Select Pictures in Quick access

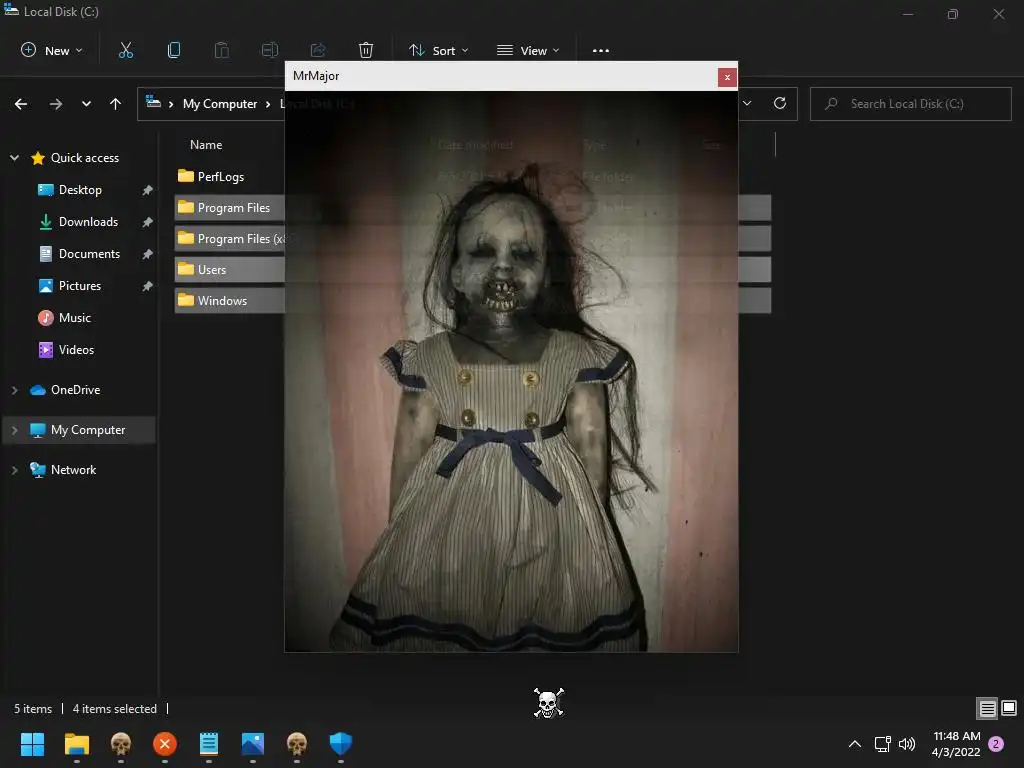(x=80, y=286)
